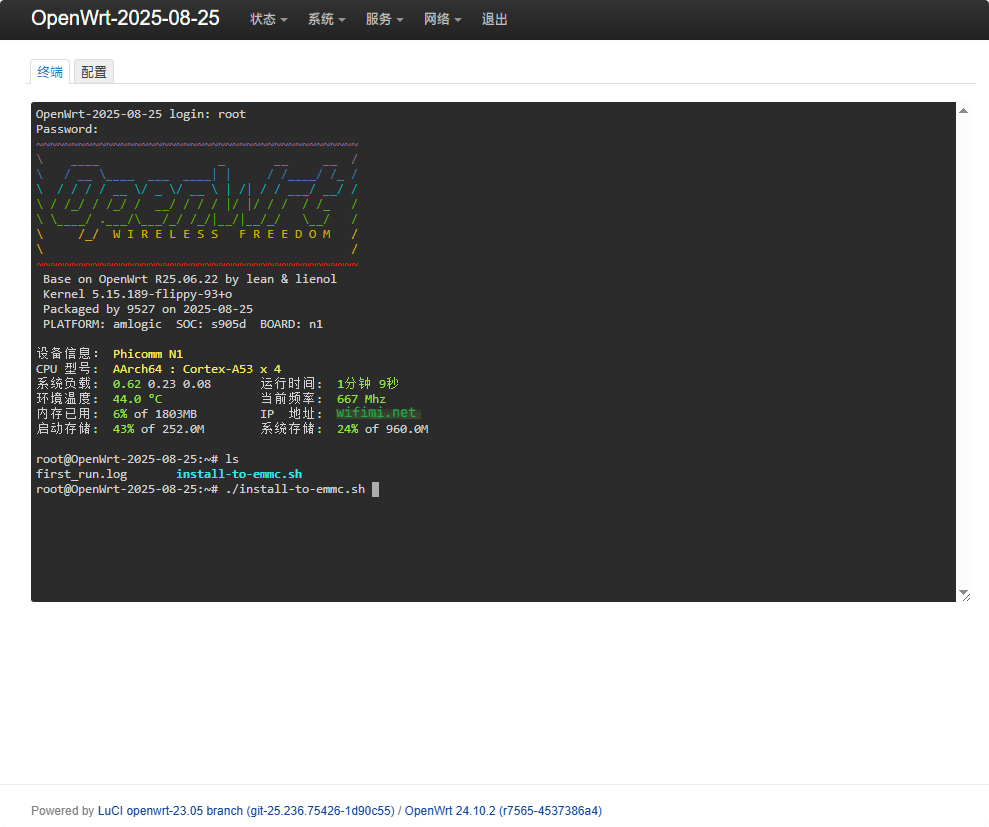Open the 系统 dropdown menu
This screenshot has width=989, height=827.
(326, 20)
